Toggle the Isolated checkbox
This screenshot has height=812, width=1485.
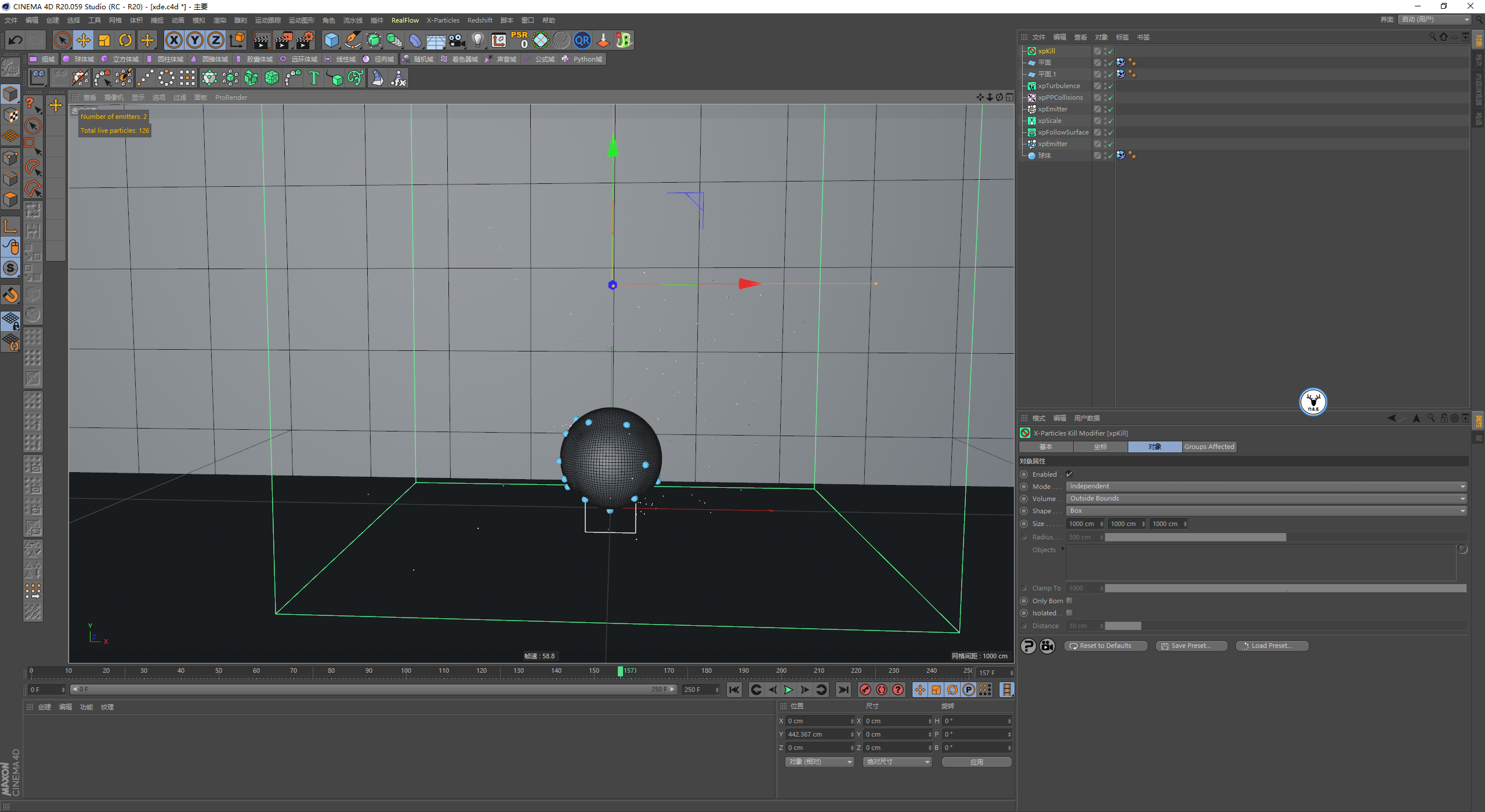(1070, 613)
